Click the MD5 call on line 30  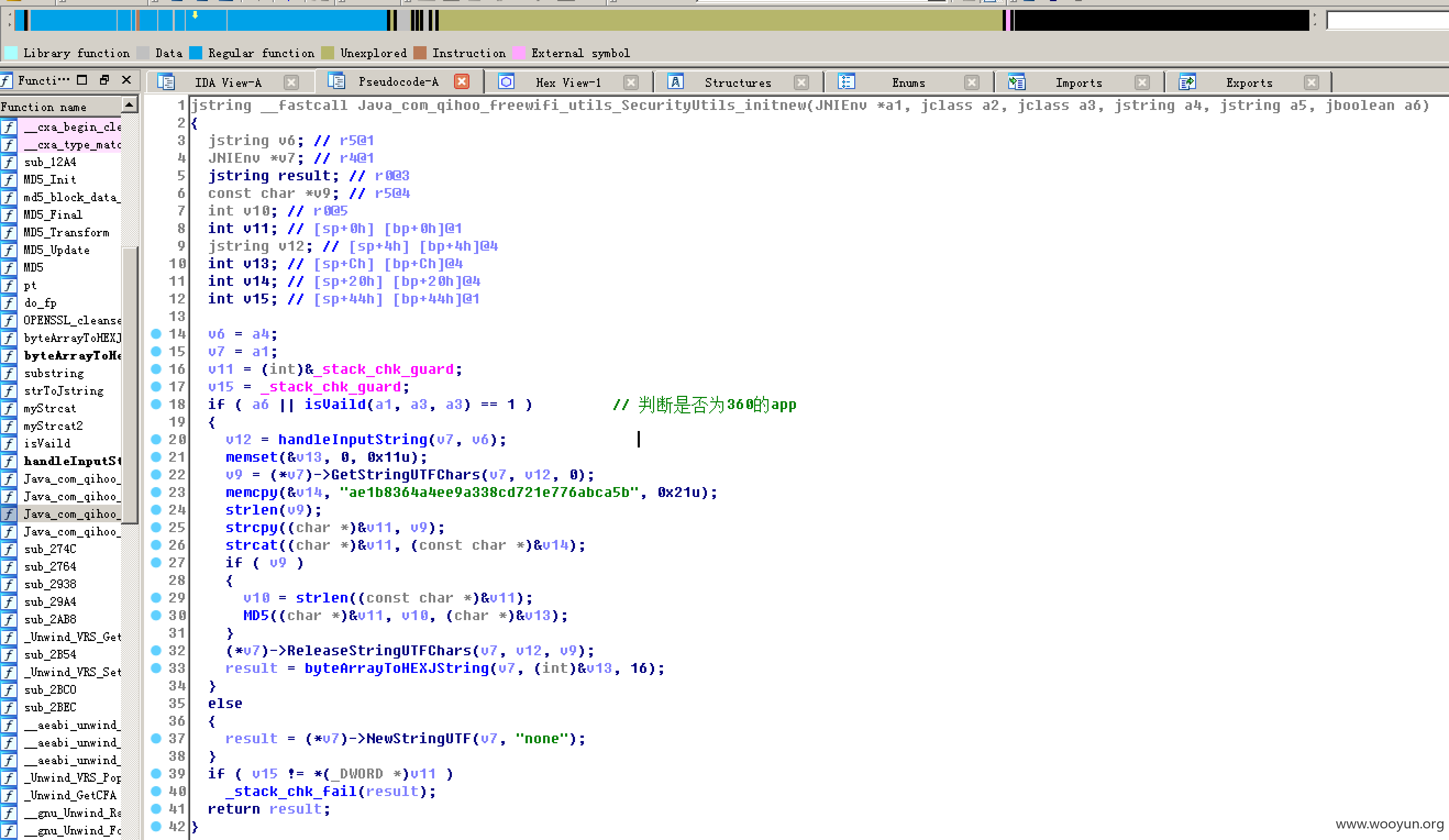click(256, 615)
